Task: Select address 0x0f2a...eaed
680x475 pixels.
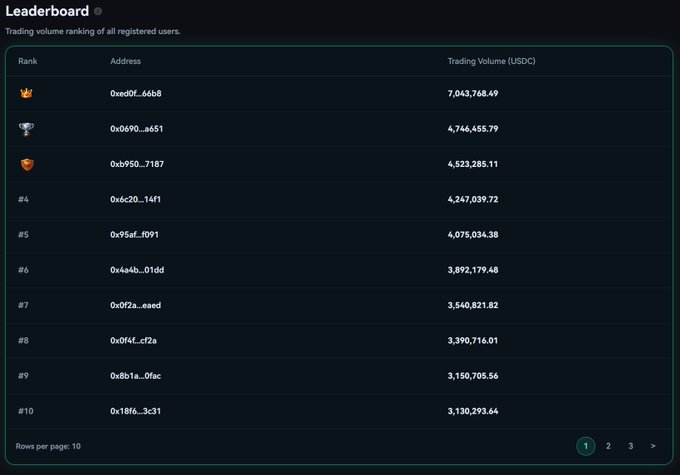Action: (135, 305)
